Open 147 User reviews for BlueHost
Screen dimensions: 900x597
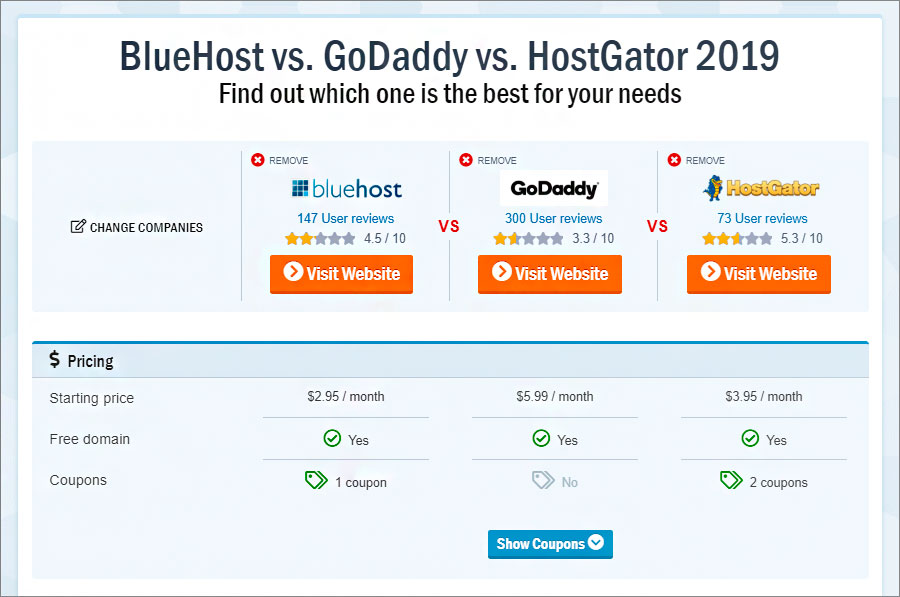point(346,219)
